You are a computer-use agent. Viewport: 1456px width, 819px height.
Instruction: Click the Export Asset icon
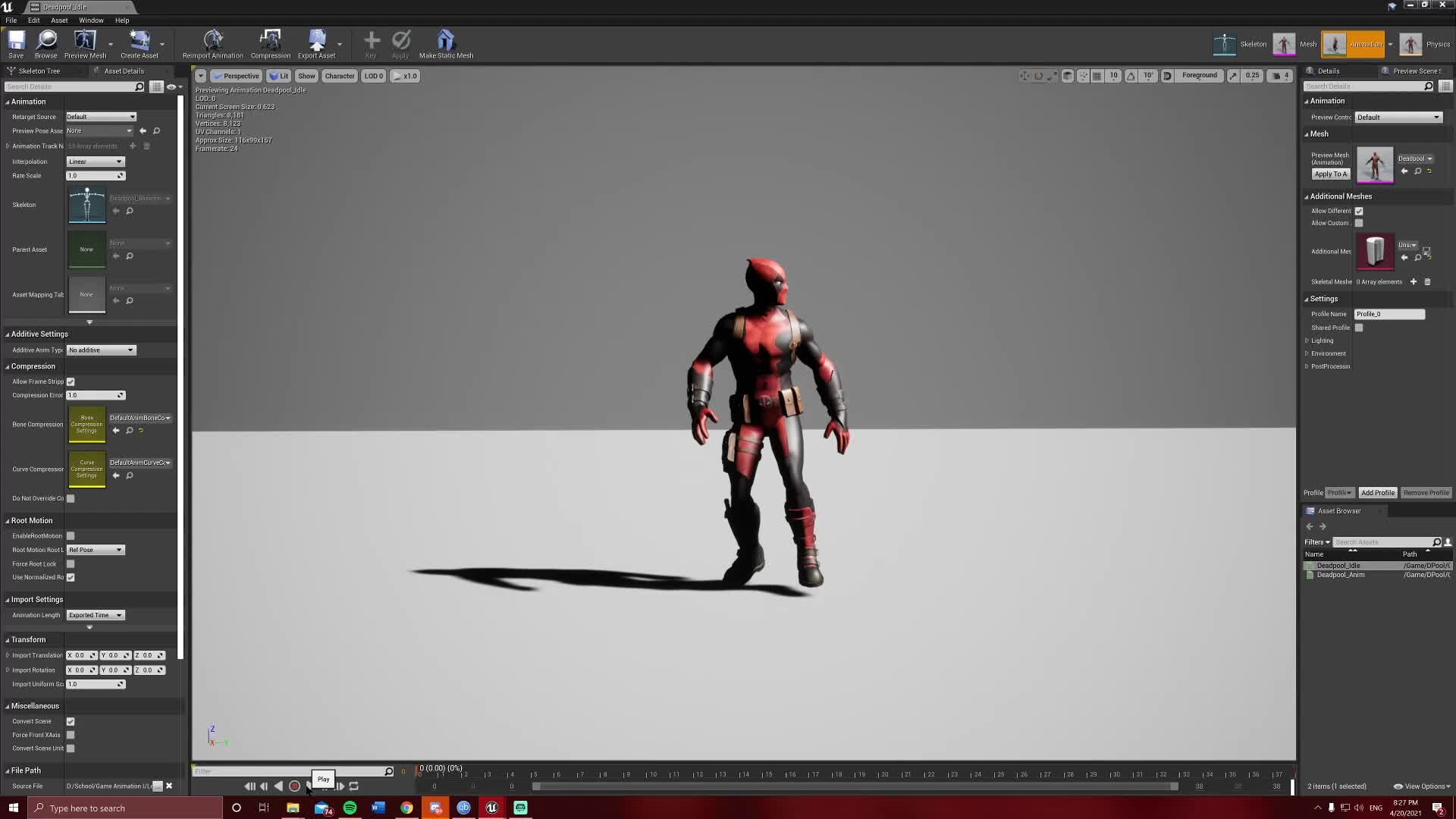click(317, 43)
